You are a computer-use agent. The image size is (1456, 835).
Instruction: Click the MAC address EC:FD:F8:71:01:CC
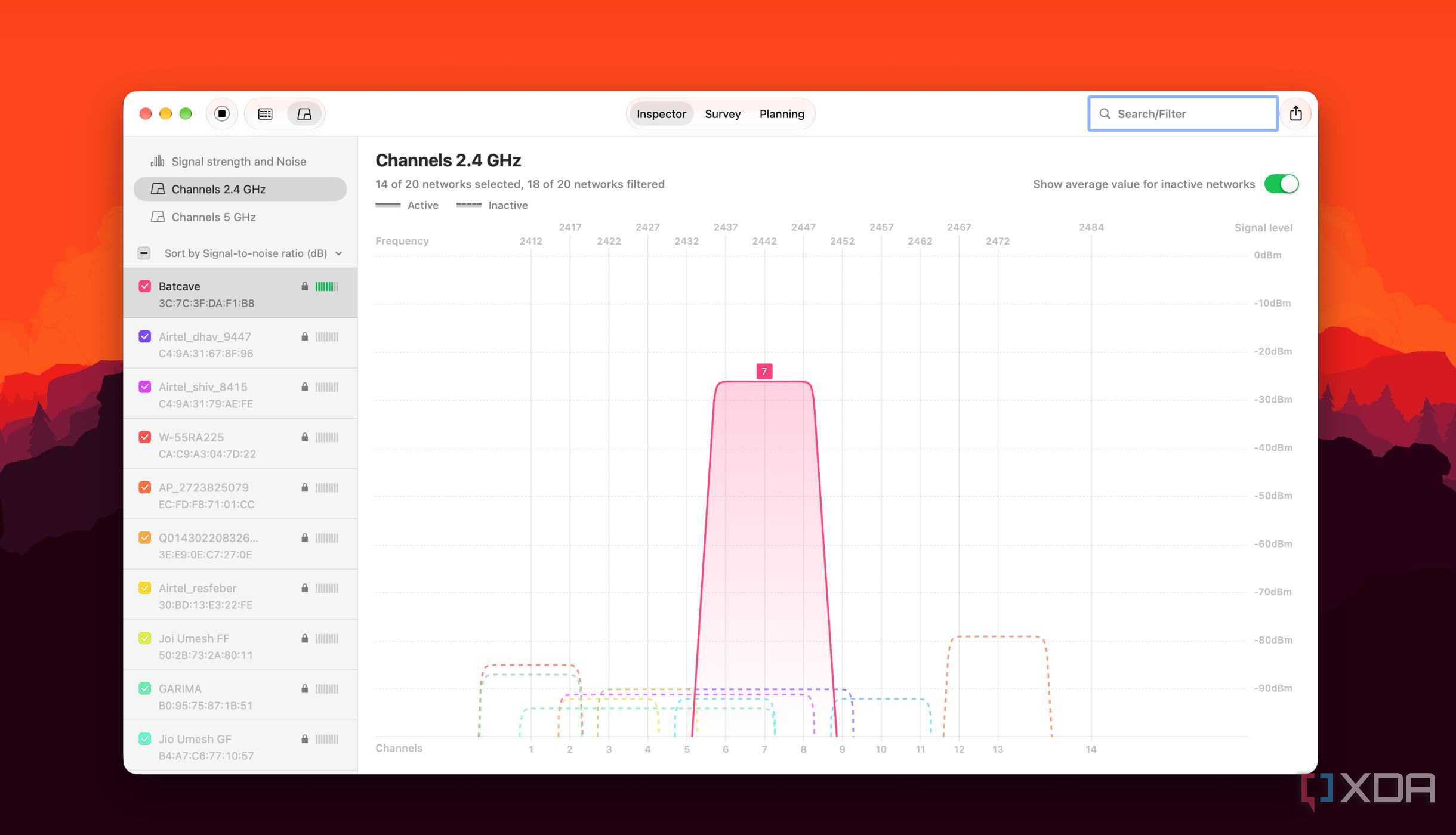206,504
